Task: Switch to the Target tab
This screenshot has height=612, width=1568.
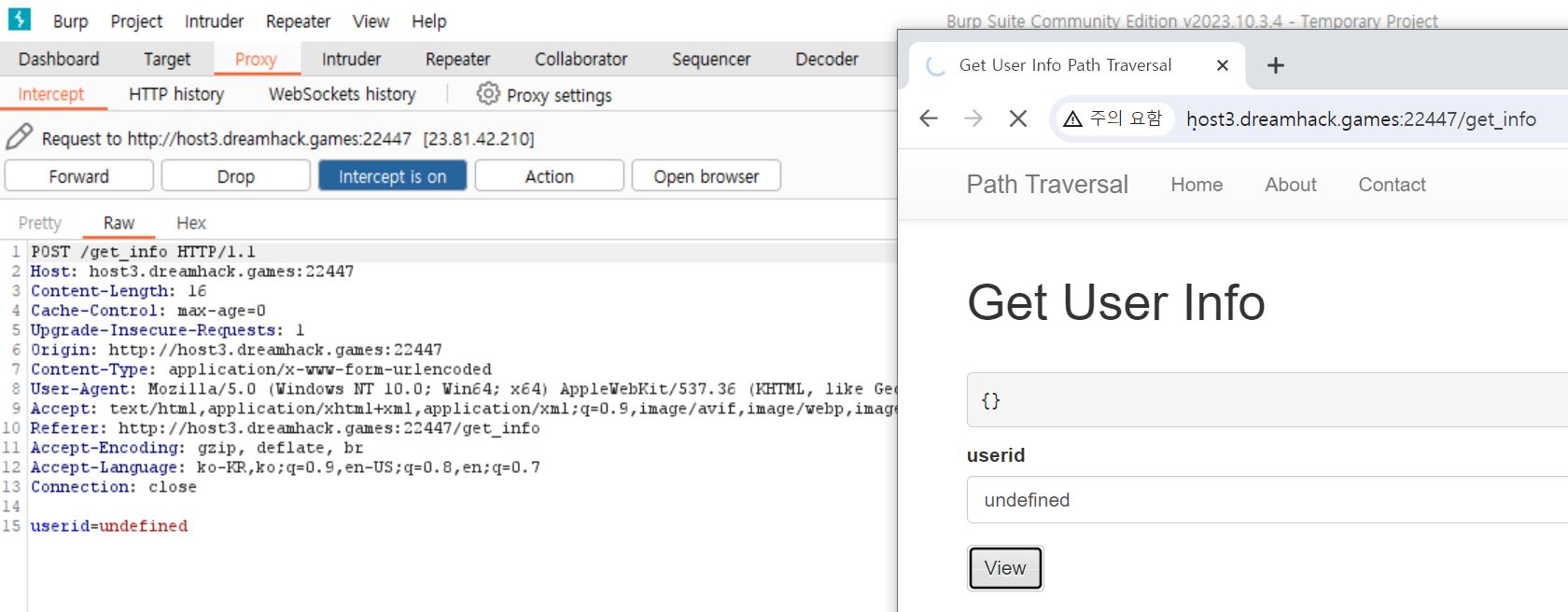Action: coord(167,59)
